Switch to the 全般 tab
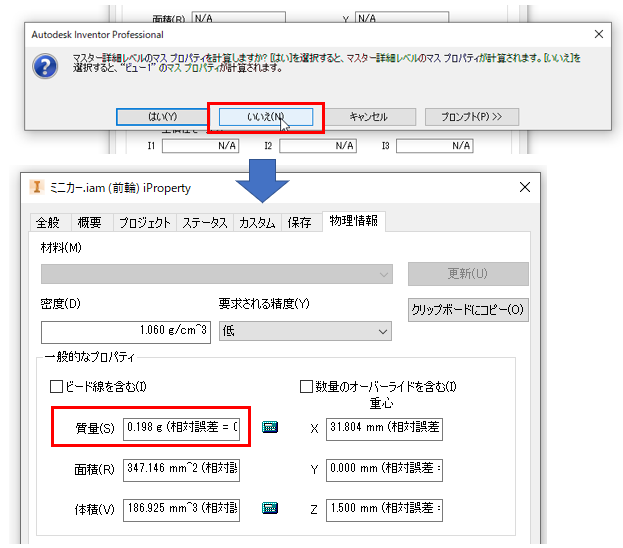 point(48,223)
